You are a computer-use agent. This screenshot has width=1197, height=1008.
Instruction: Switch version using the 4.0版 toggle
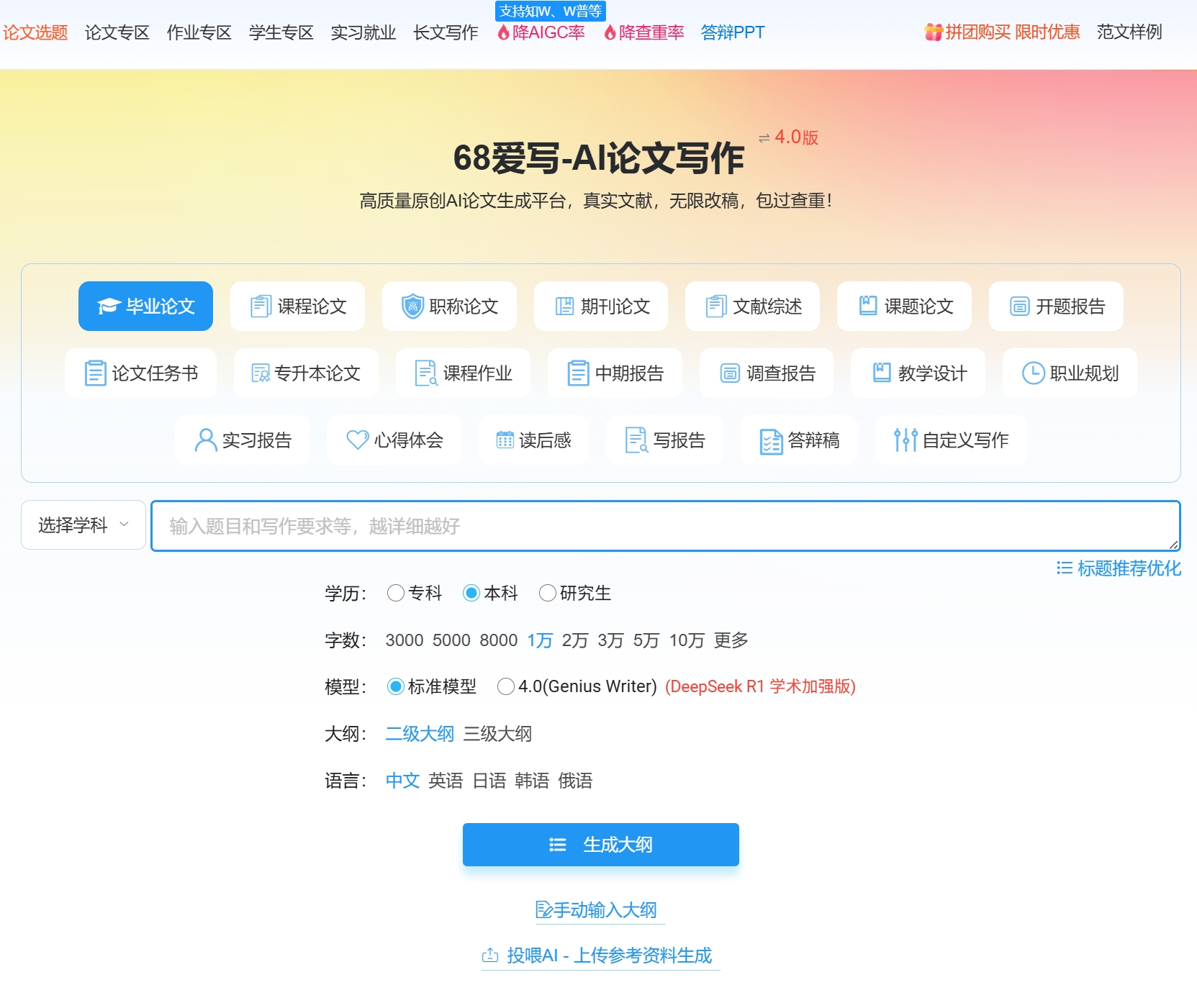(790, 137)
